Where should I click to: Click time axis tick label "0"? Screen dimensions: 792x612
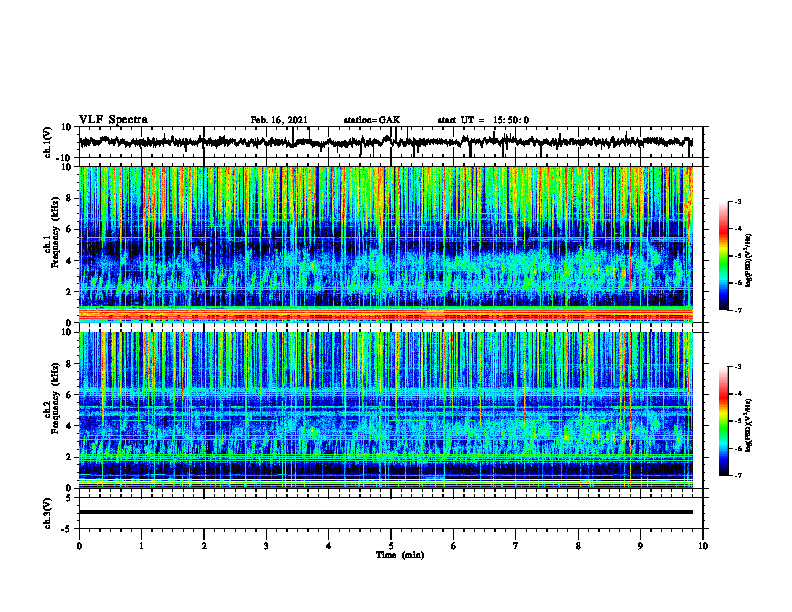coord(79,546)
